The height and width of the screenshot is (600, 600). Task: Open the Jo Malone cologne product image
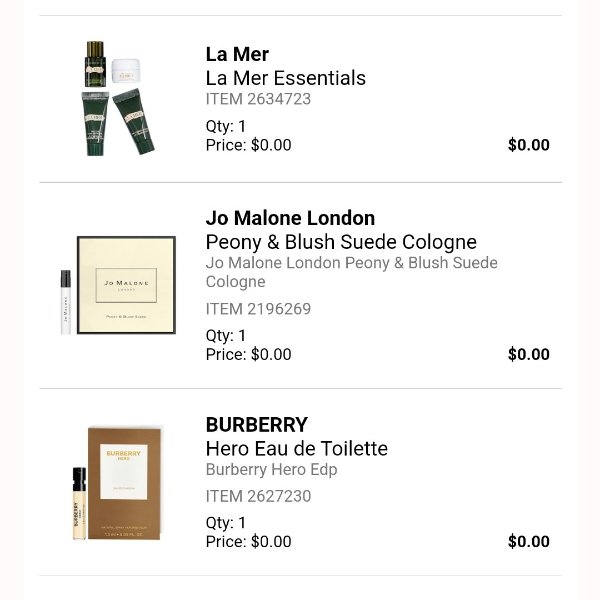pos(118,285)
